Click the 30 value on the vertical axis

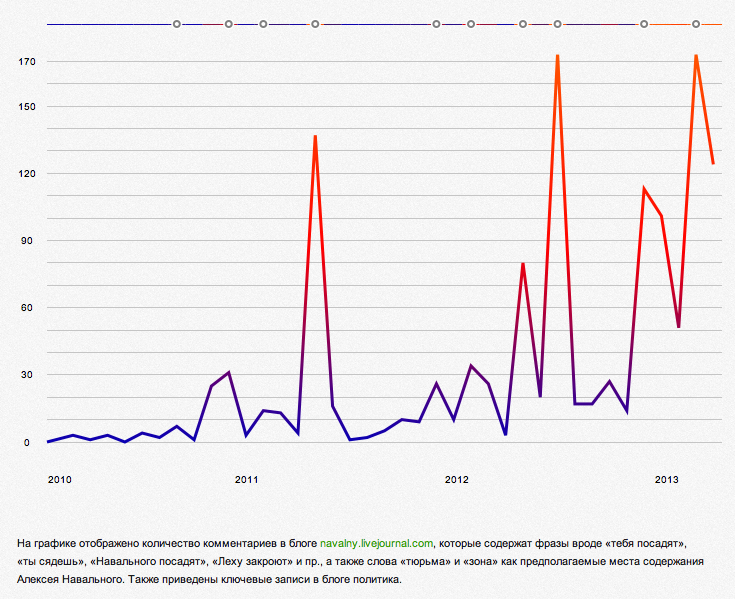click(29, 374)
